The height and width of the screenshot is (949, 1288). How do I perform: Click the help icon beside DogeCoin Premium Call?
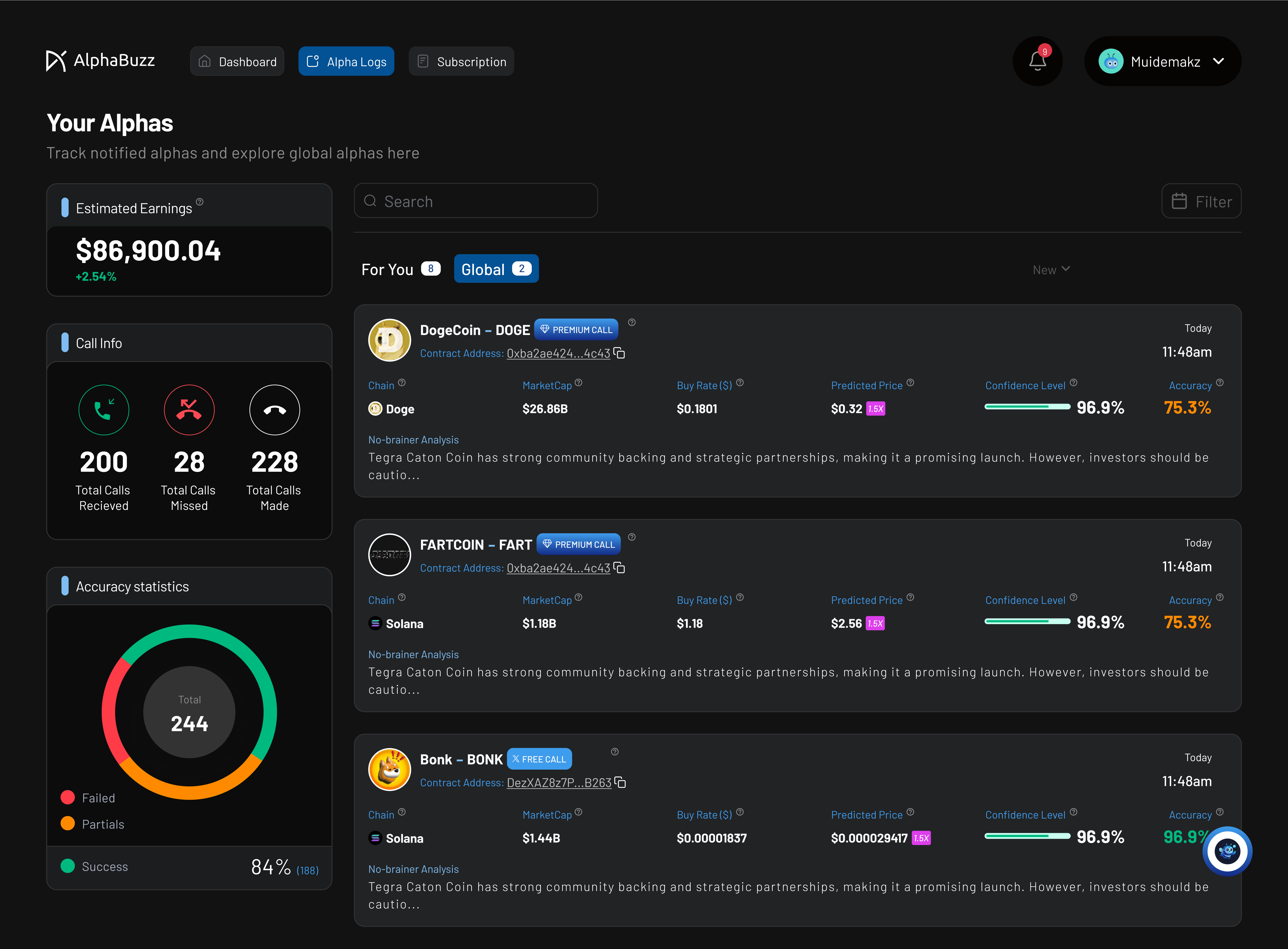coord(632,322)
